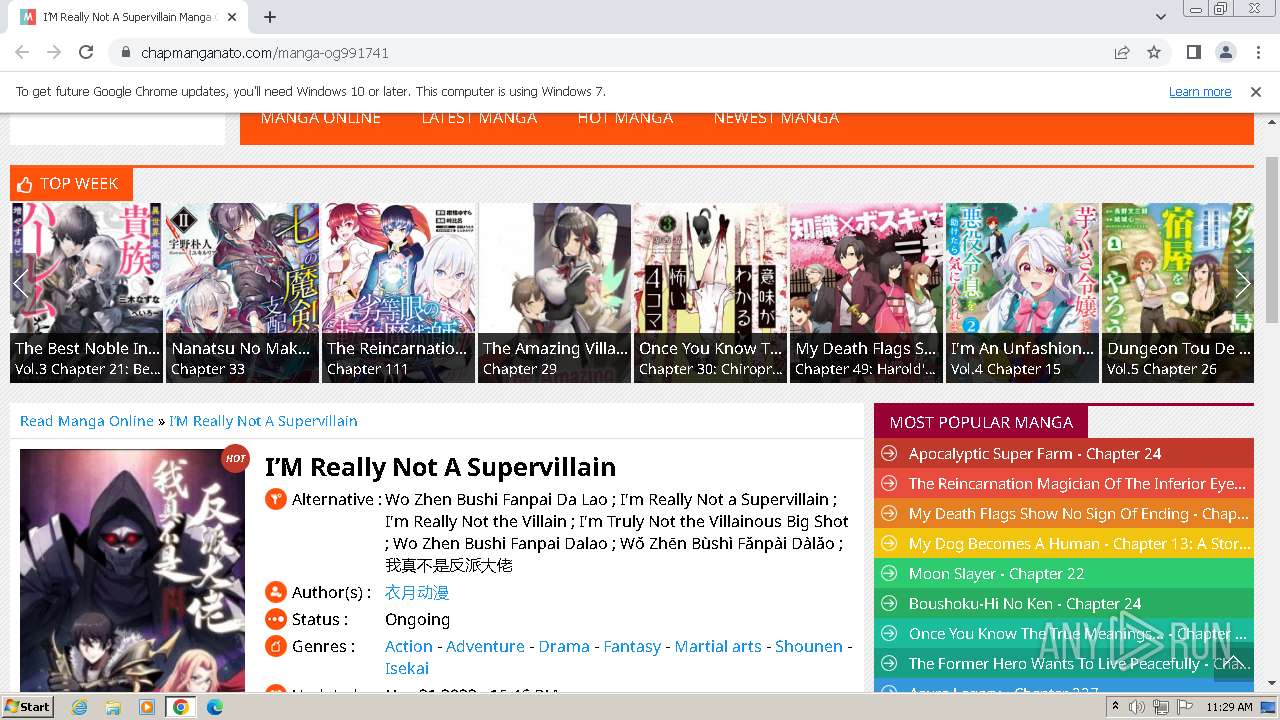The height and width of the screenshot is (720, 1280).
Task: Open the system volume icon
Action: pos(1137,707)
